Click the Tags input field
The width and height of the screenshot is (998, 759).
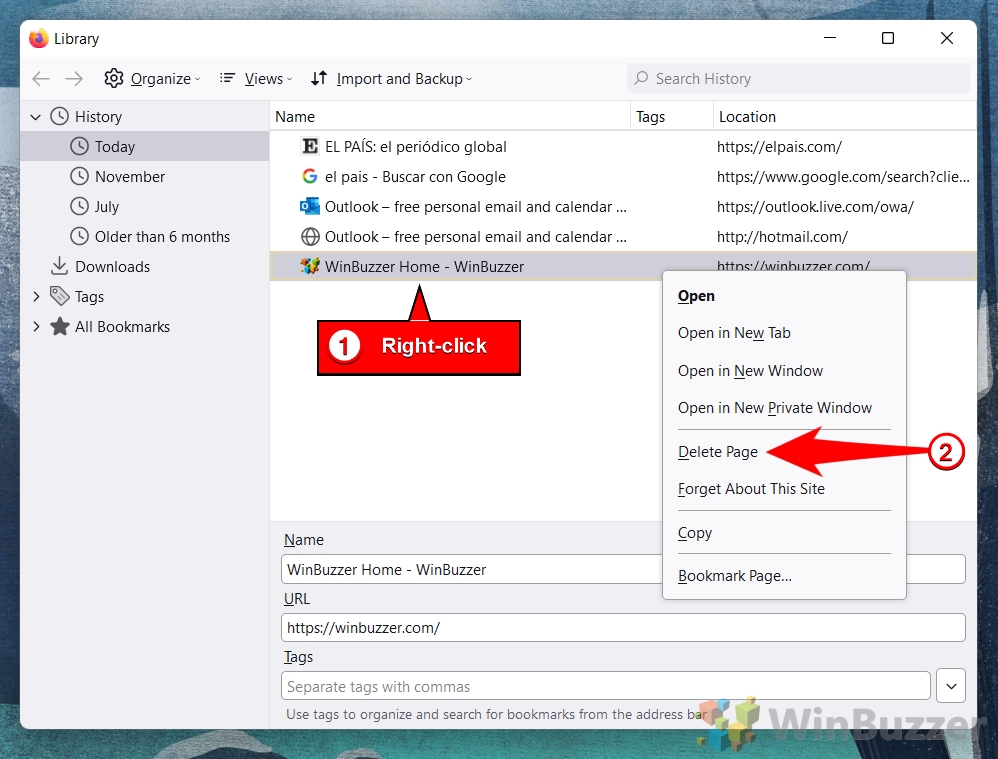point(605,686)
